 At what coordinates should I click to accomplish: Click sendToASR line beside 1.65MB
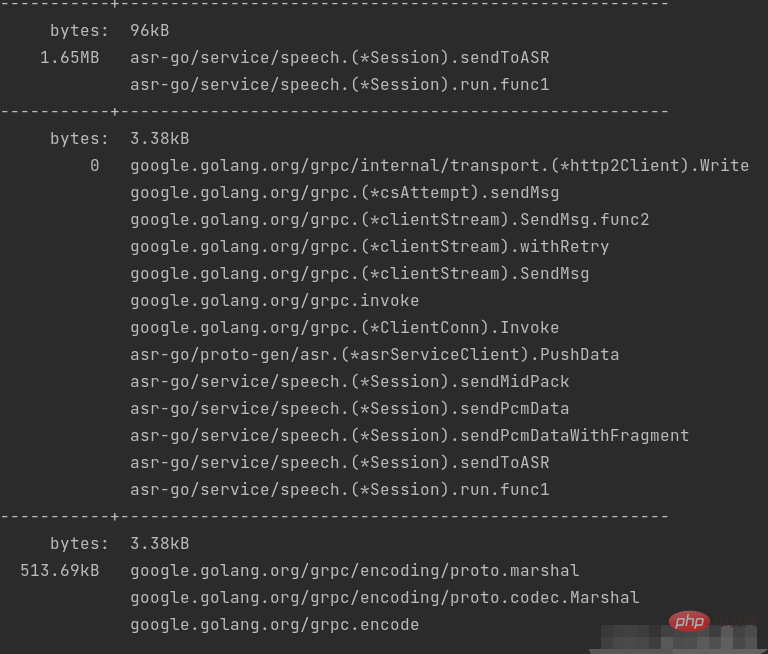coord(339,58)
